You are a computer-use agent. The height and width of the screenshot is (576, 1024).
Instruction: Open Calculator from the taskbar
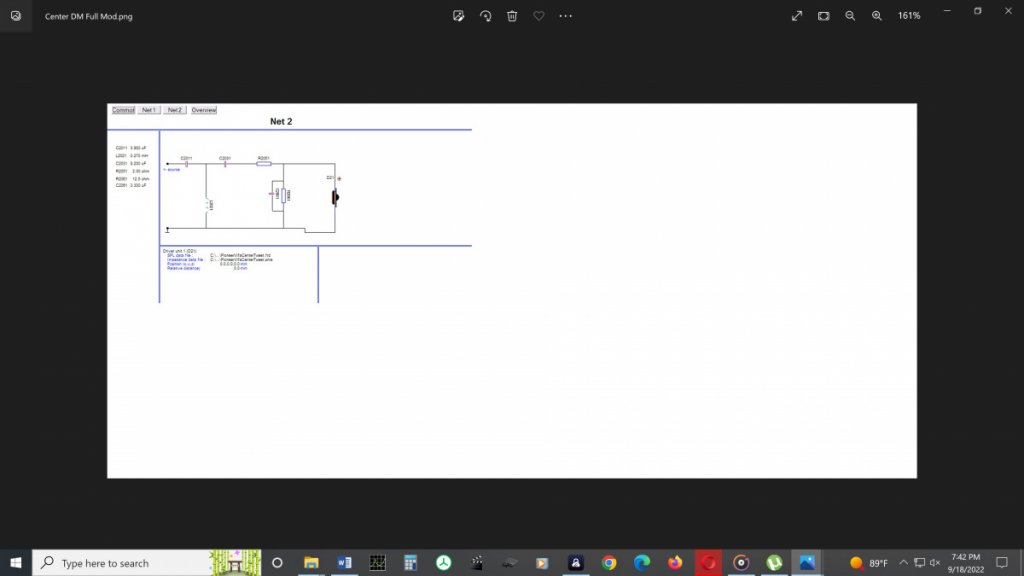410,562
